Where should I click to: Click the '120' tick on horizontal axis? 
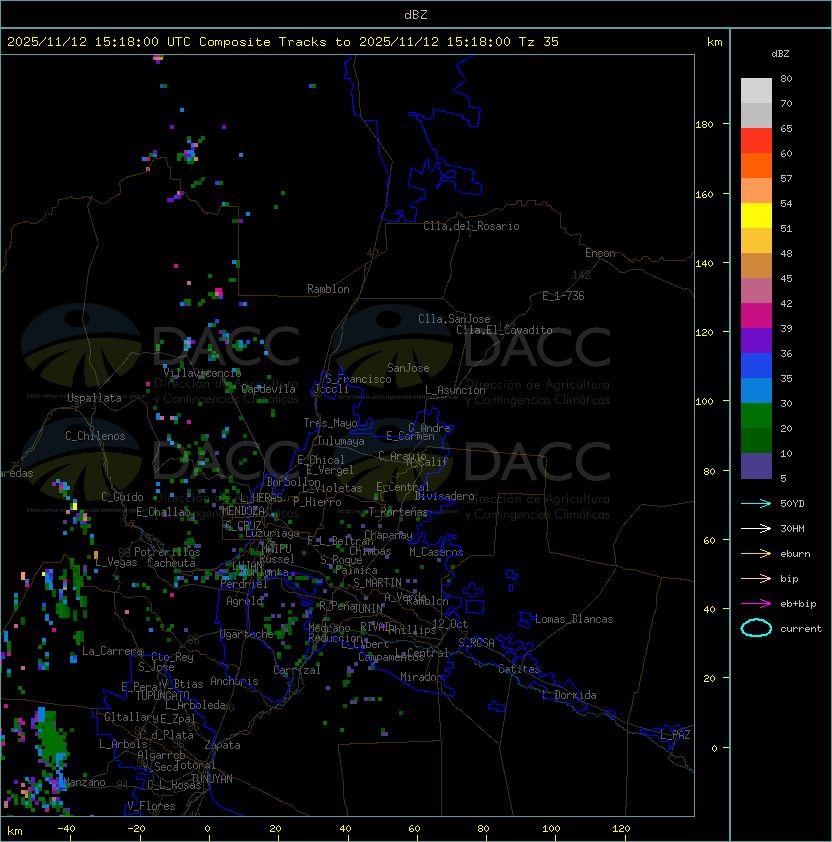point(621,829)
